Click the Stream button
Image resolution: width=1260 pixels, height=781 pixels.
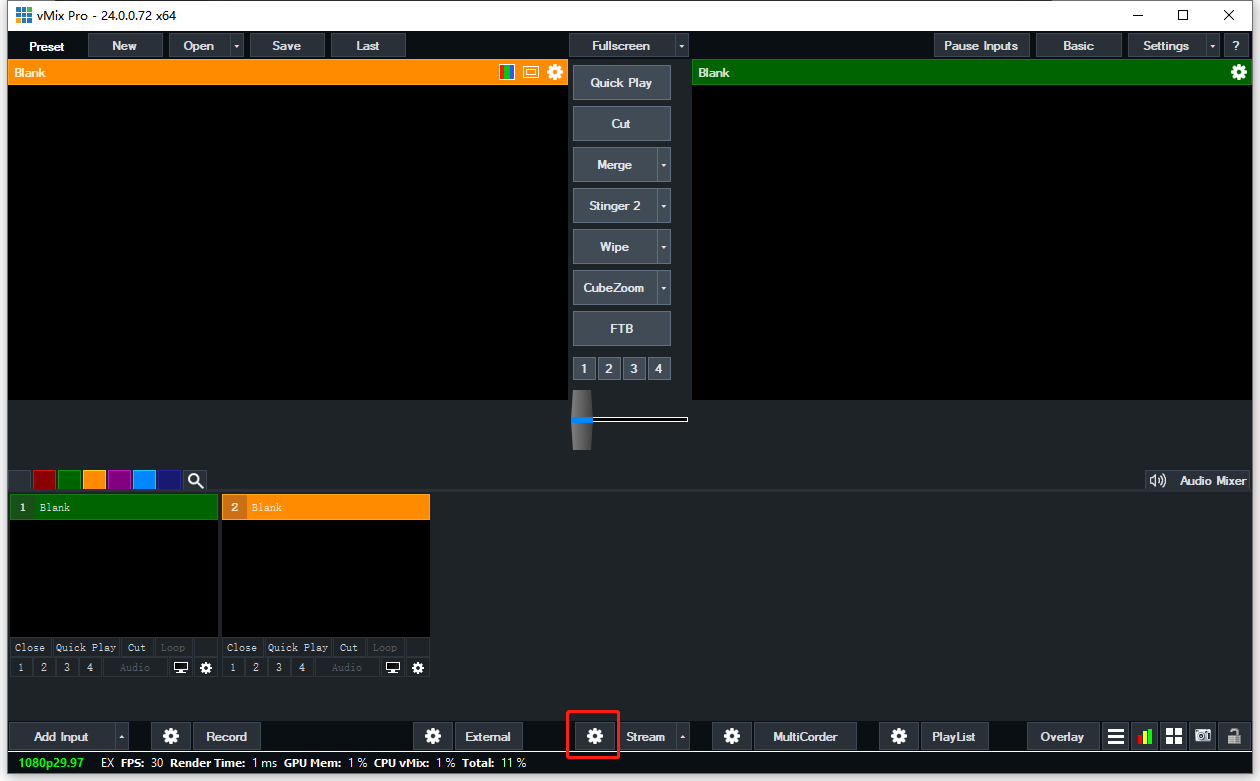point(645,736)
